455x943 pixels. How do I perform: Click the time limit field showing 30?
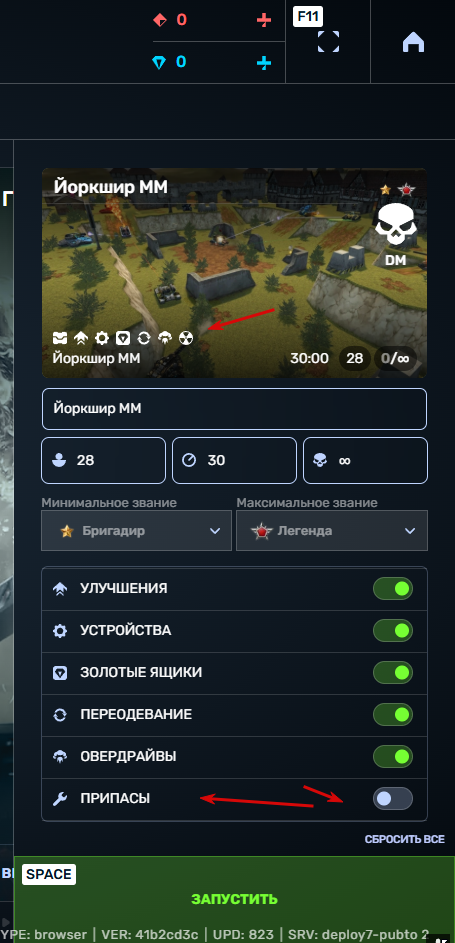click(x=234, y=461)
